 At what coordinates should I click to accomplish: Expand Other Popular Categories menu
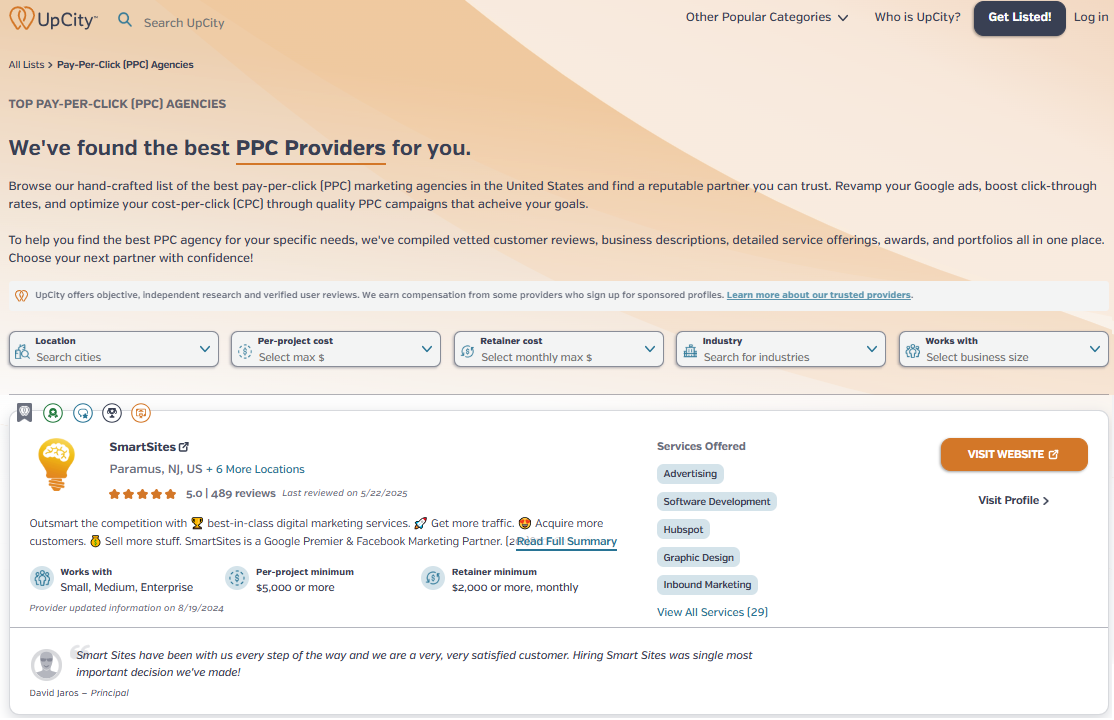[767, 17]
